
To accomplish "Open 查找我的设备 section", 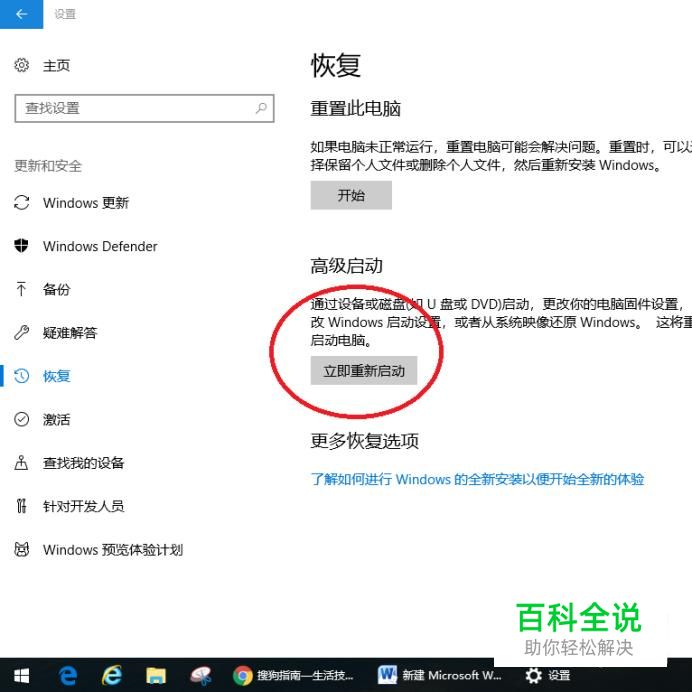I will (x=83, y=463).
